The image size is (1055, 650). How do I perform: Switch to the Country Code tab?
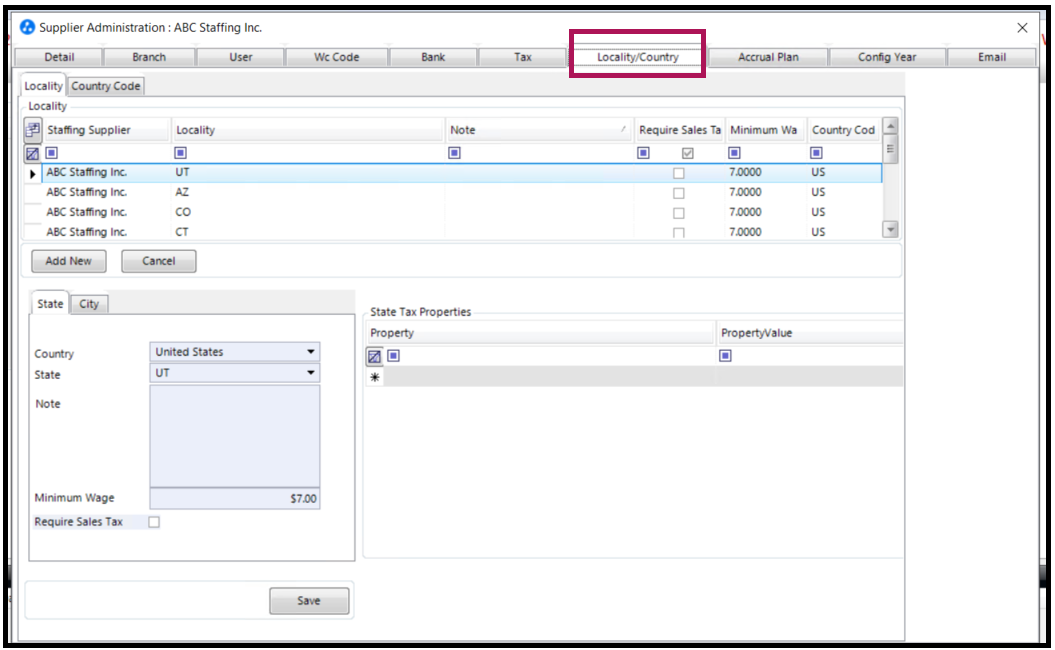(x=105, y=86)
